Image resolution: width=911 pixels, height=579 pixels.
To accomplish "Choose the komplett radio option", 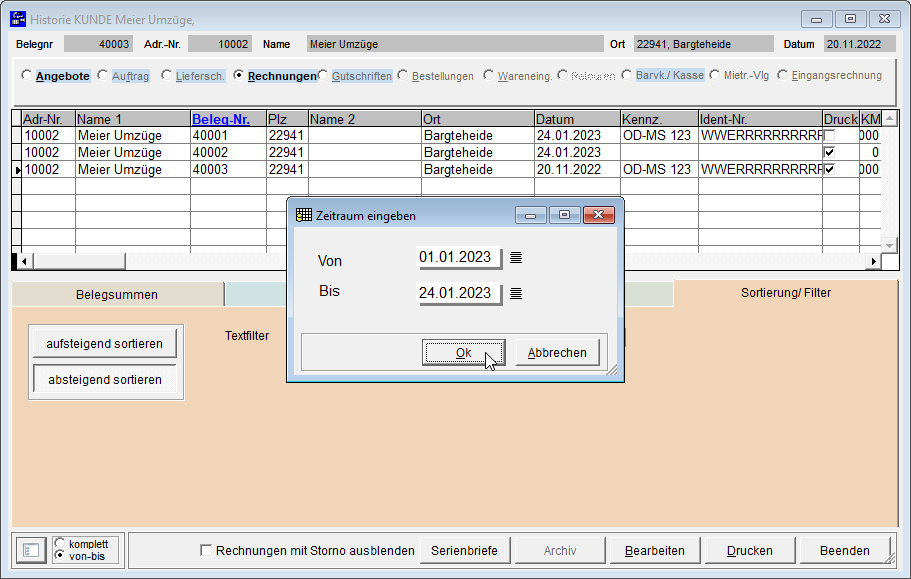I will [59, 543].
